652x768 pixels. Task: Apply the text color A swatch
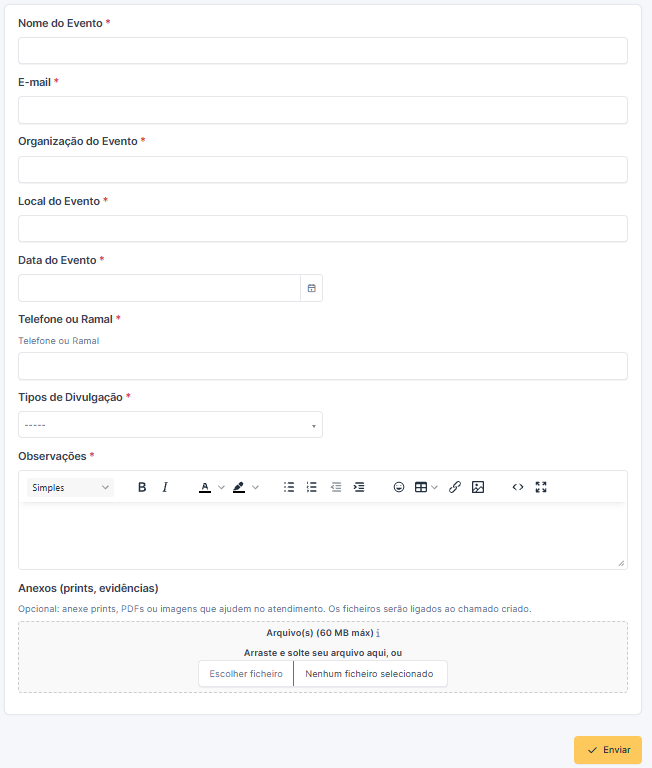click(205, 487)
